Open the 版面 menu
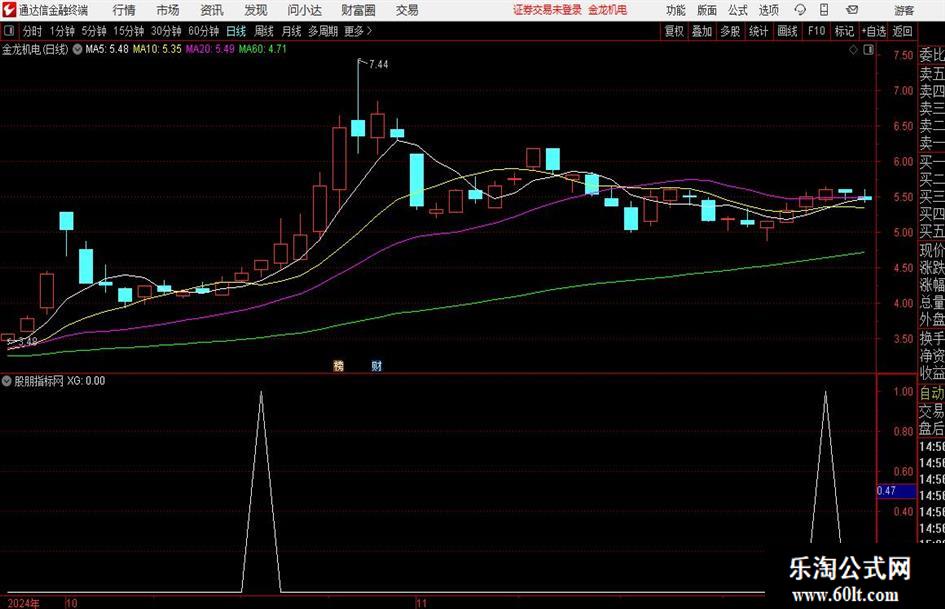Image resolution: width=945 pixels, height=609 pixels. [x=706, y=10]
